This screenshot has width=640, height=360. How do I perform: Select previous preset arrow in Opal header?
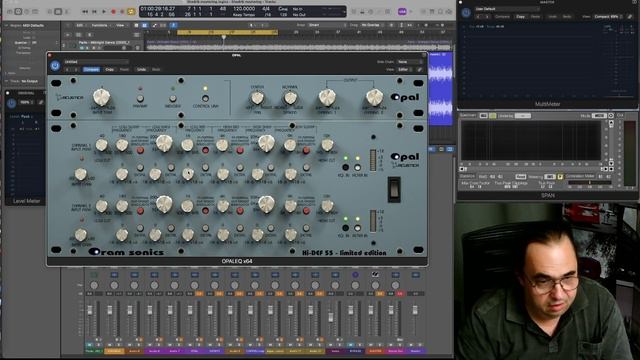(x=68, y=69)
